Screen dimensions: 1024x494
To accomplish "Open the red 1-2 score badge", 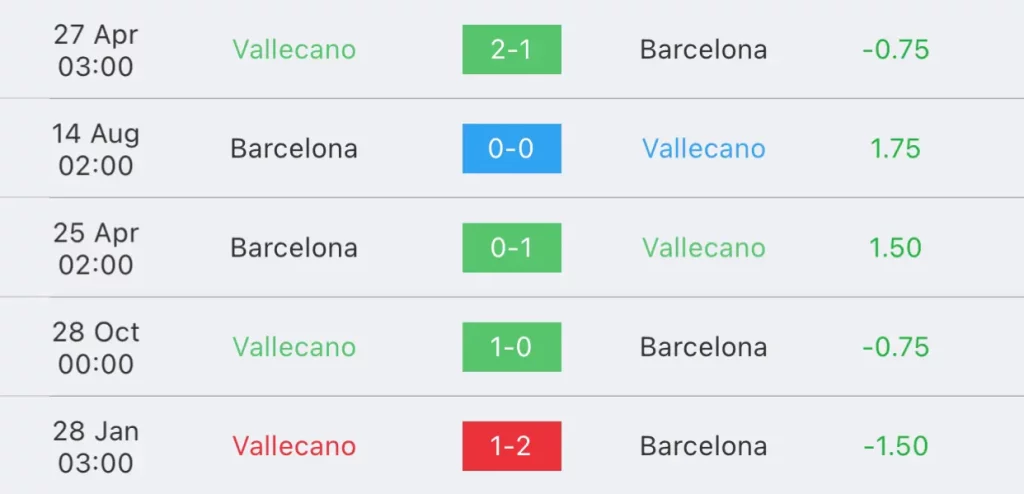I will coord(511,446).
